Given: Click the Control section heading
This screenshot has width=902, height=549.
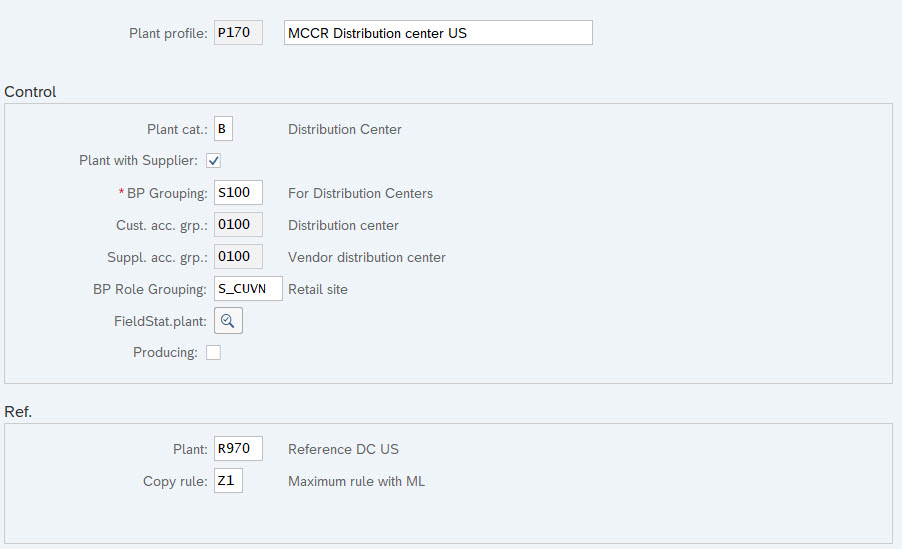Looking at the screenshot, I should pyautogui.click(x=30, y=92).
